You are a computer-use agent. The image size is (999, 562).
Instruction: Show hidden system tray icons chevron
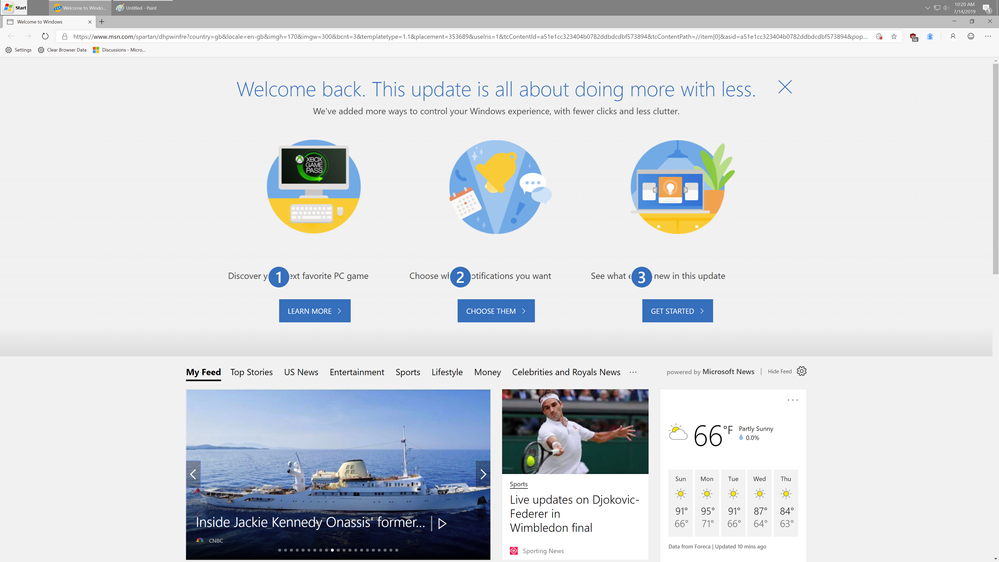(927, 8)
